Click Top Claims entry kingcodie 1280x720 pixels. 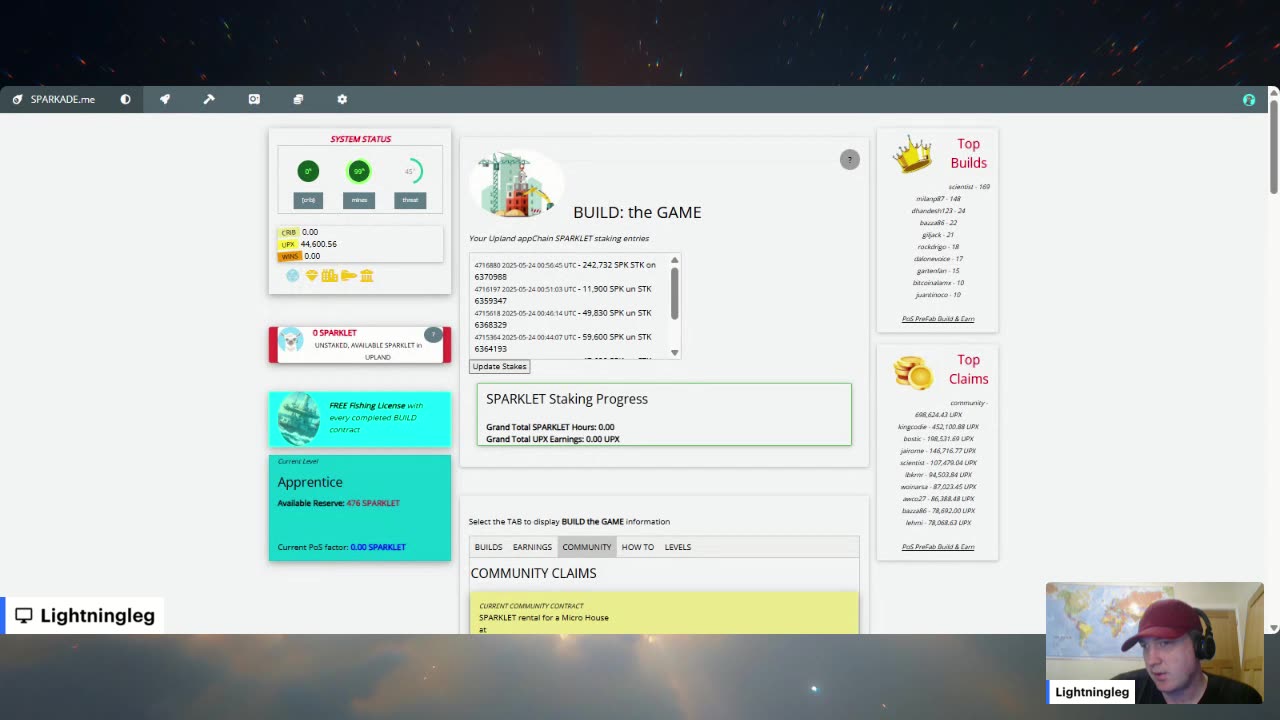coord(938,427)
